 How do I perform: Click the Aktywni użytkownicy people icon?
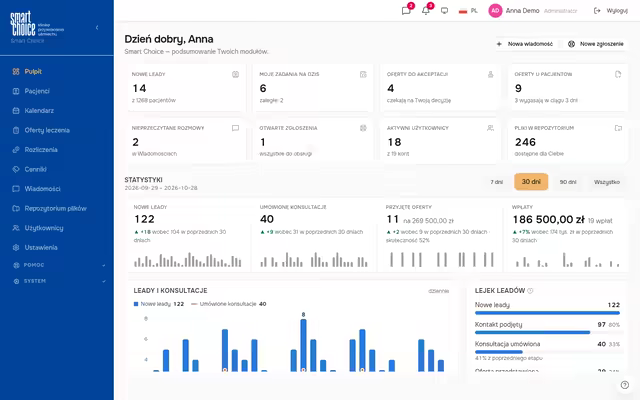[x=491, y=128]
